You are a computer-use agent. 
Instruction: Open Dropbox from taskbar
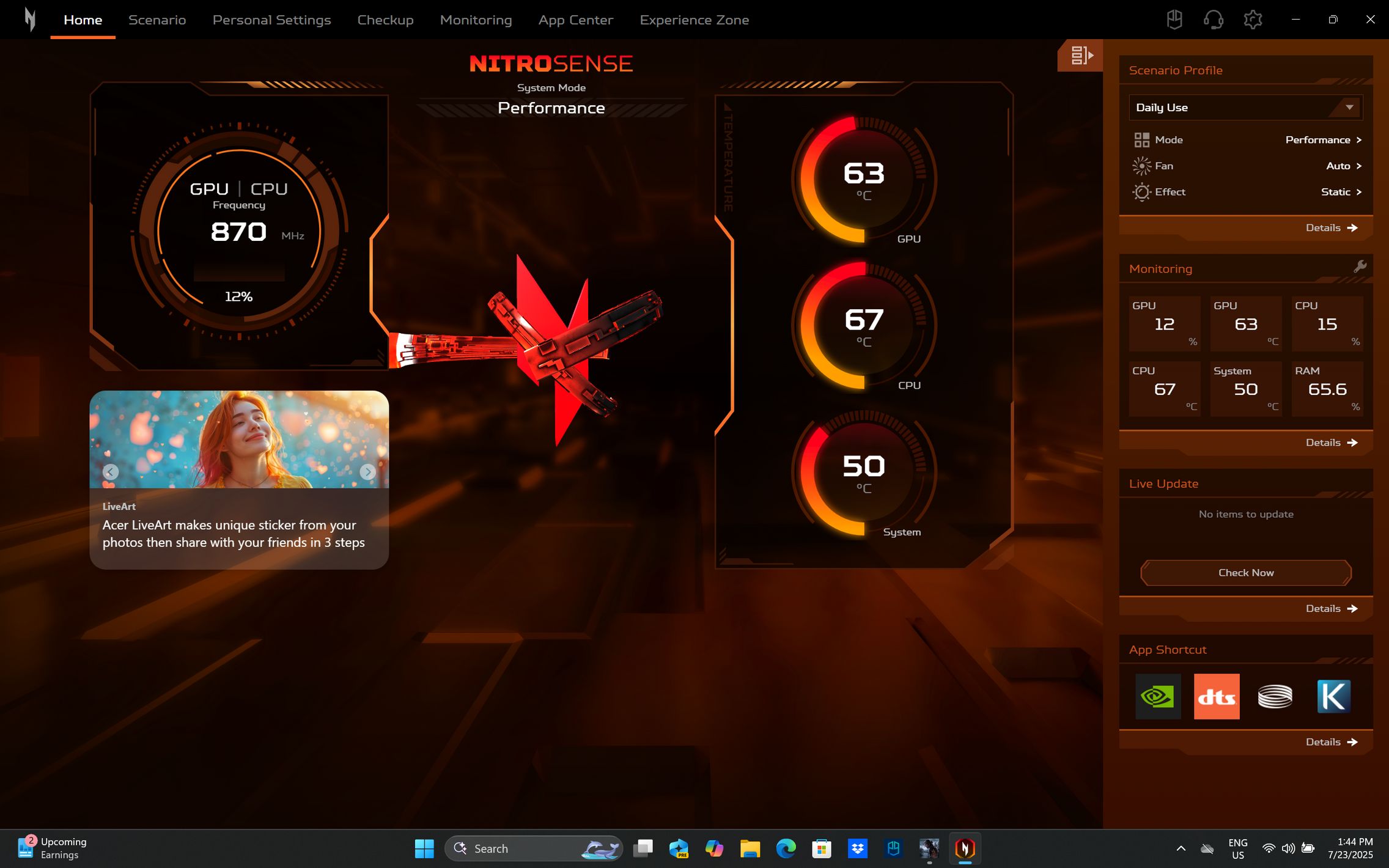point(858,848)
